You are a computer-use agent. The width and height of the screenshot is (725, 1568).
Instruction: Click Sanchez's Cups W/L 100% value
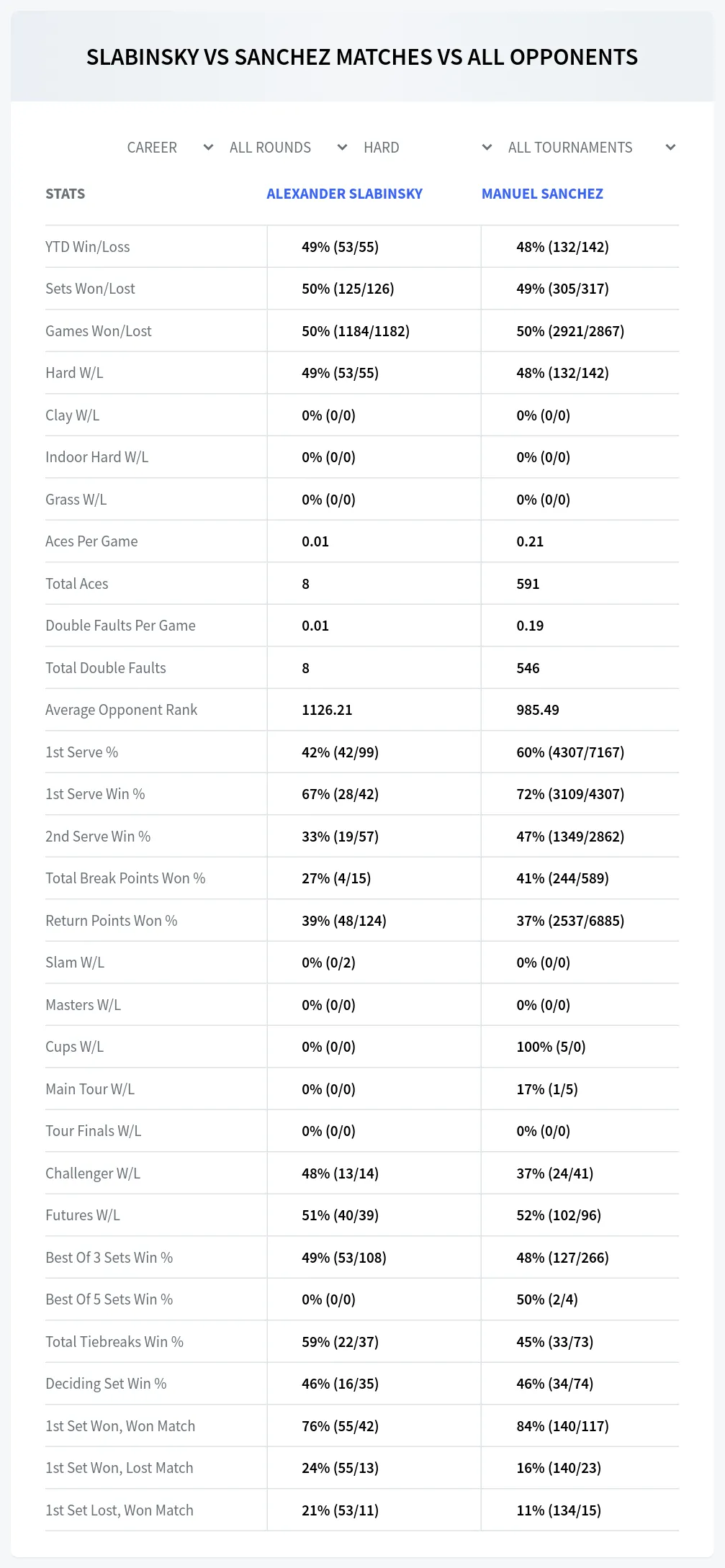551,1047
